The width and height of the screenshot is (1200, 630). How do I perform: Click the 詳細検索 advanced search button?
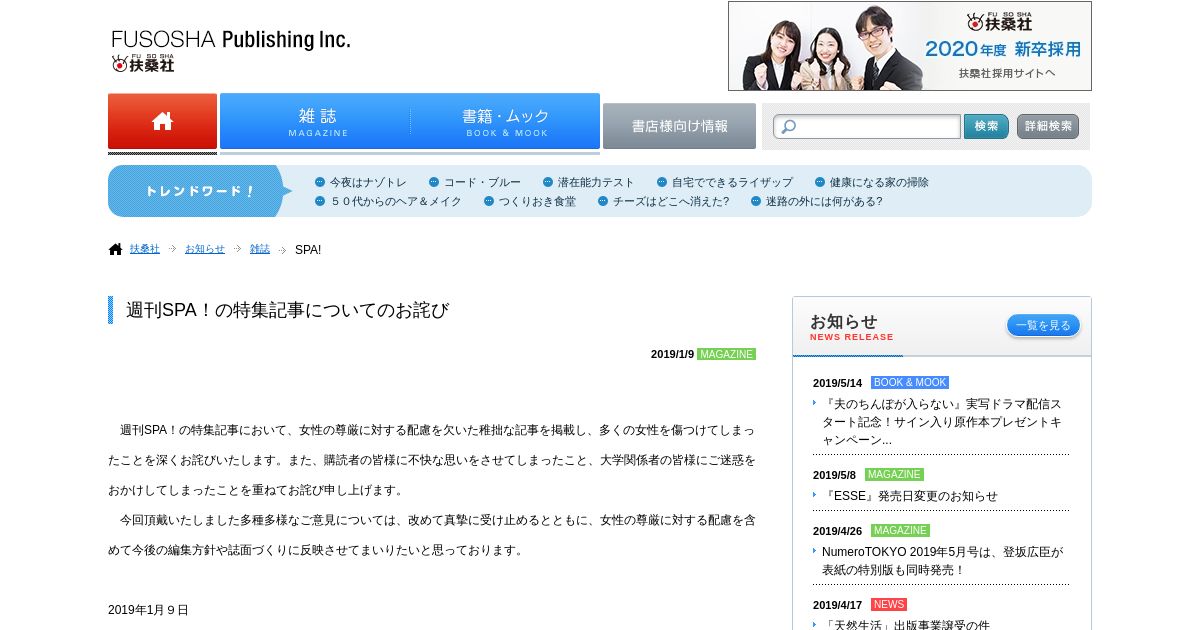1048,127
